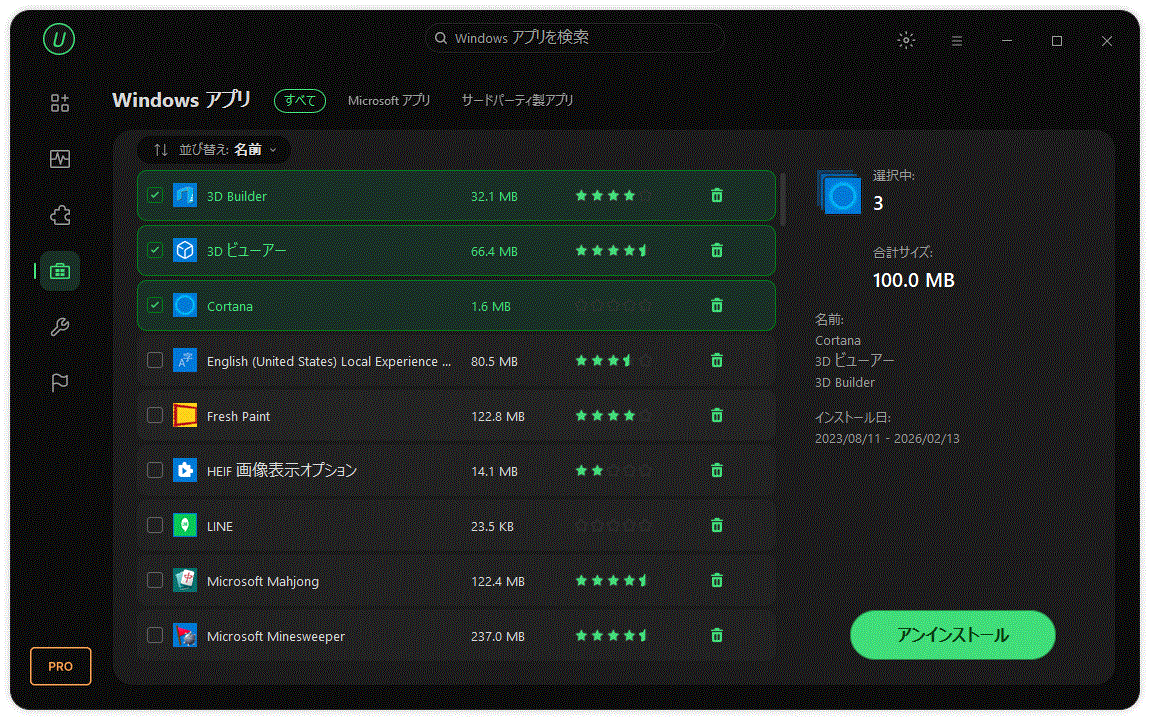This screenshot has width=1150, height=720.
Task: Delete English Local Experience via trash icon
Action: (x=717, y=361)
